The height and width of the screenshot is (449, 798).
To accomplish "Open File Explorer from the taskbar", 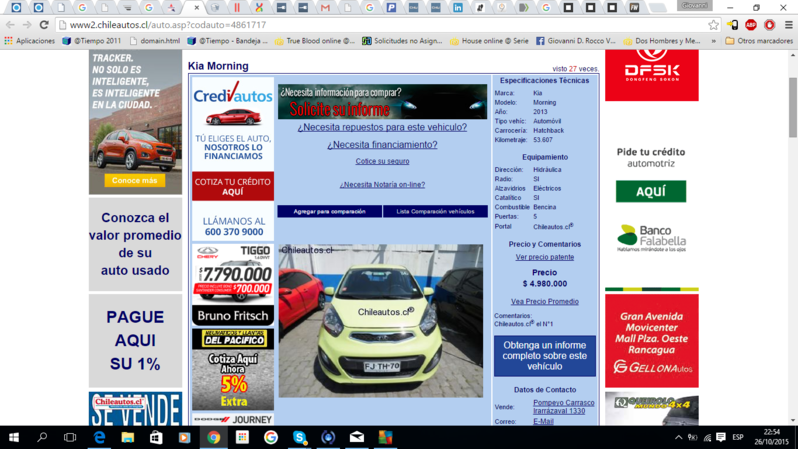I will click(x=127, y=437).
